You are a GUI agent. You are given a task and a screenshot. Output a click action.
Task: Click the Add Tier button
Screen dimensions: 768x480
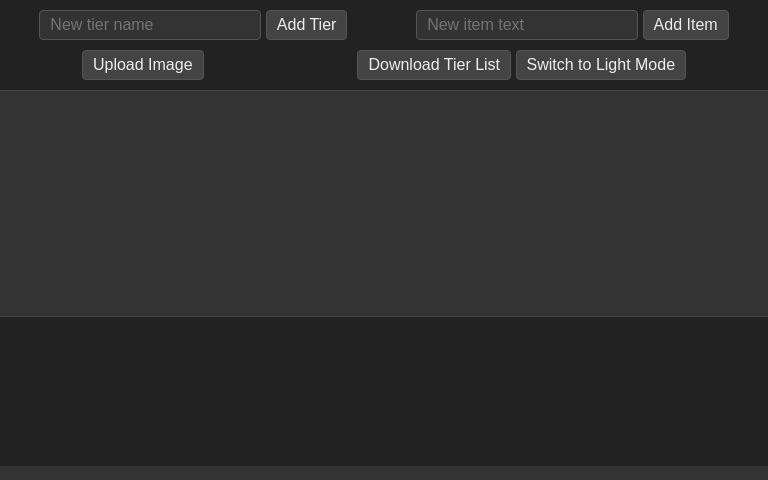point(306,25)
